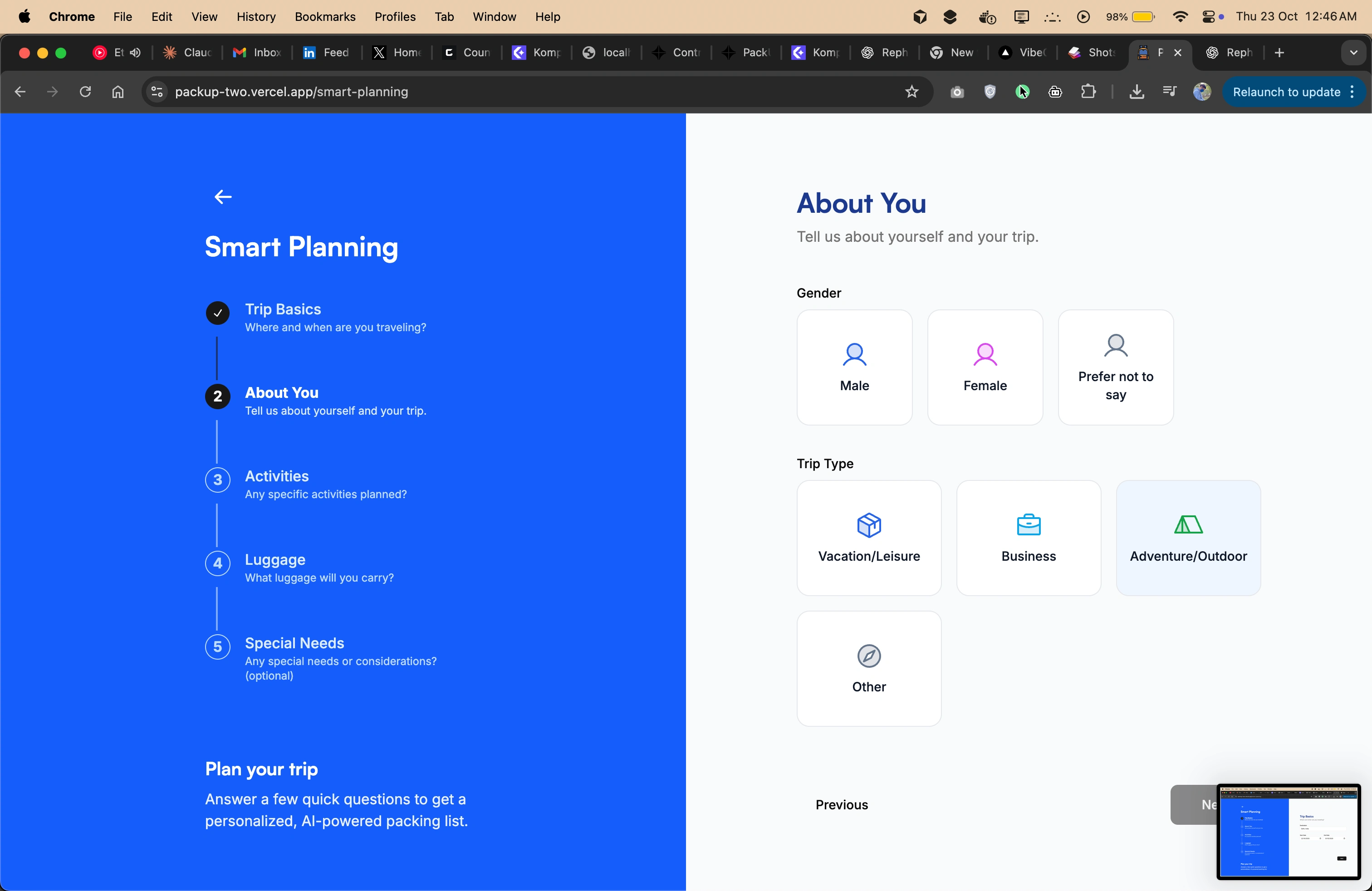The height and width of the screenshot is (891, 1372).
Task: Click the back arrow above Smart Planning
Action: pos(223,197)
